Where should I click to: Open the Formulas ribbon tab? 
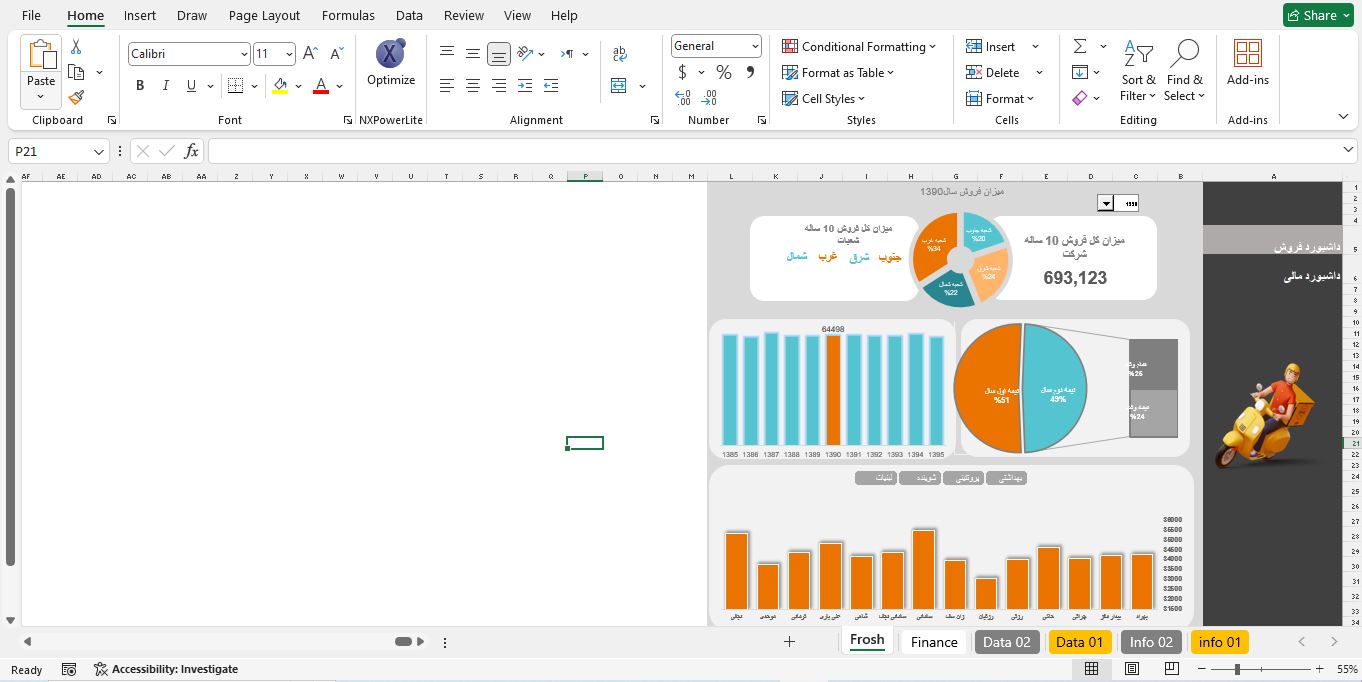pos(348,15)
